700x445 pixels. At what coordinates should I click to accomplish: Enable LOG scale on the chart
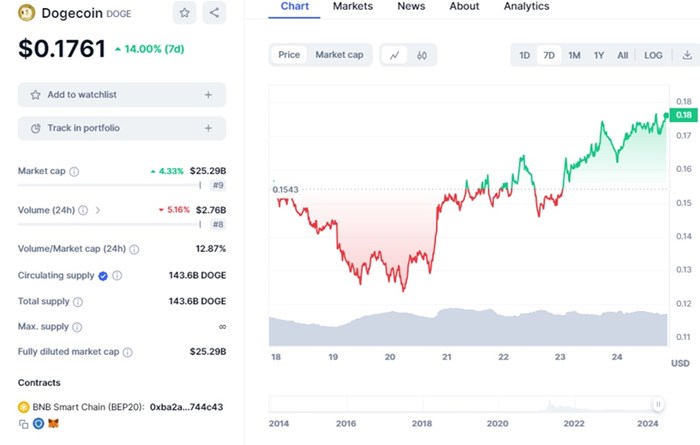653,55
